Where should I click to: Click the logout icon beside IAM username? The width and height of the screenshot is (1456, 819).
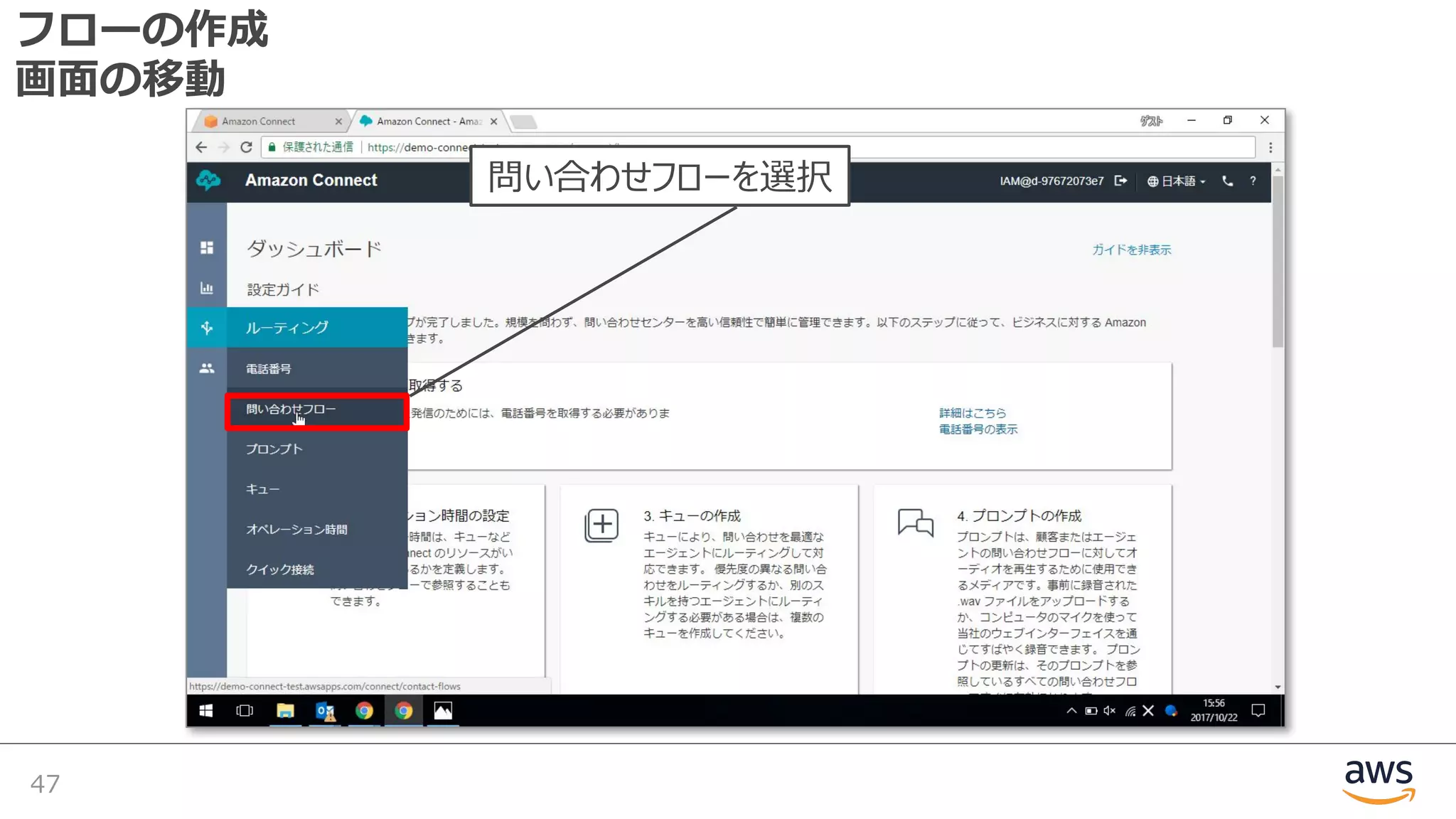(x=1120, y=181)
